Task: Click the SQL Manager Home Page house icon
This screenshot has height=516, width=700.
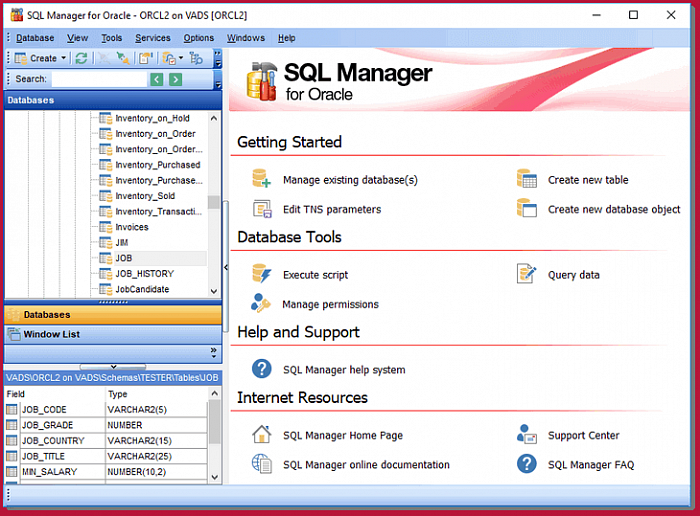Action: (x=262, y=434)
